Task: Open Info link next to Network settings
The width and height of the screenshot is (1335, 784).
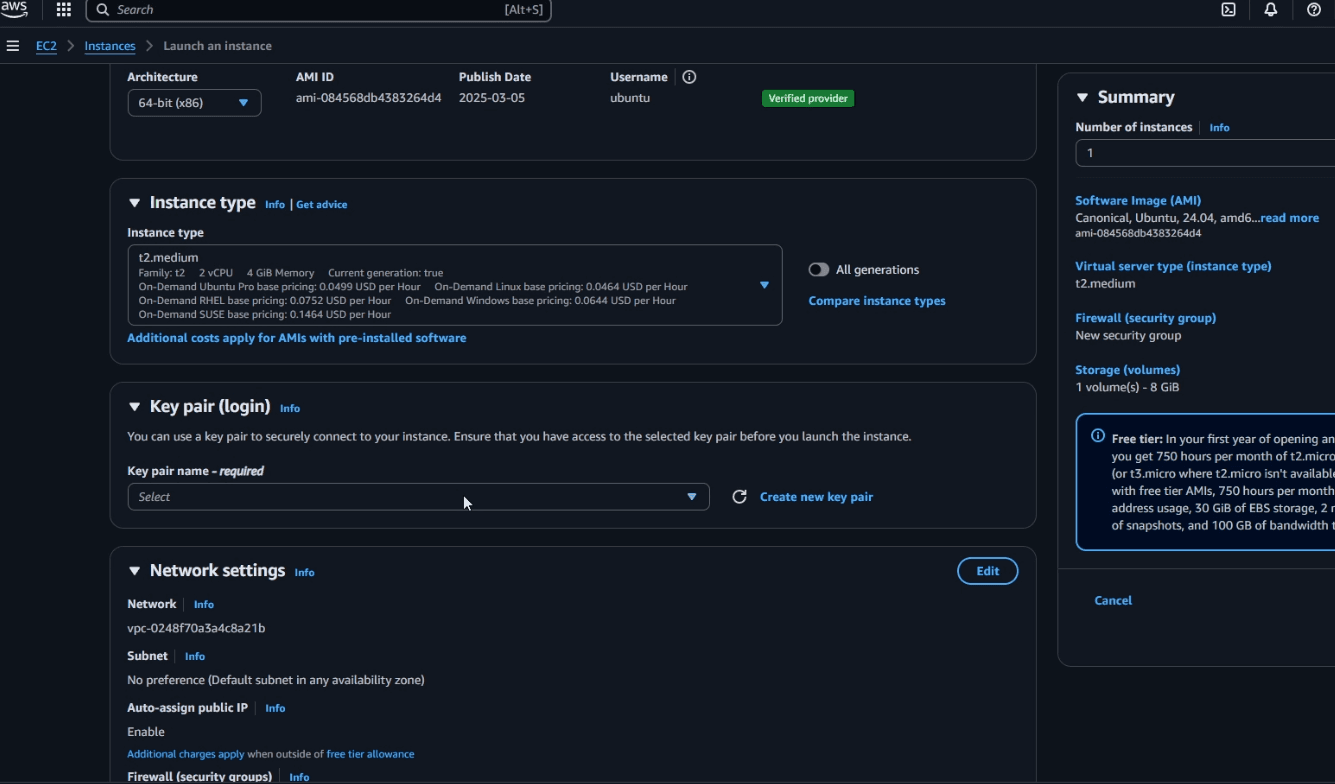Action: coord(305,573)
